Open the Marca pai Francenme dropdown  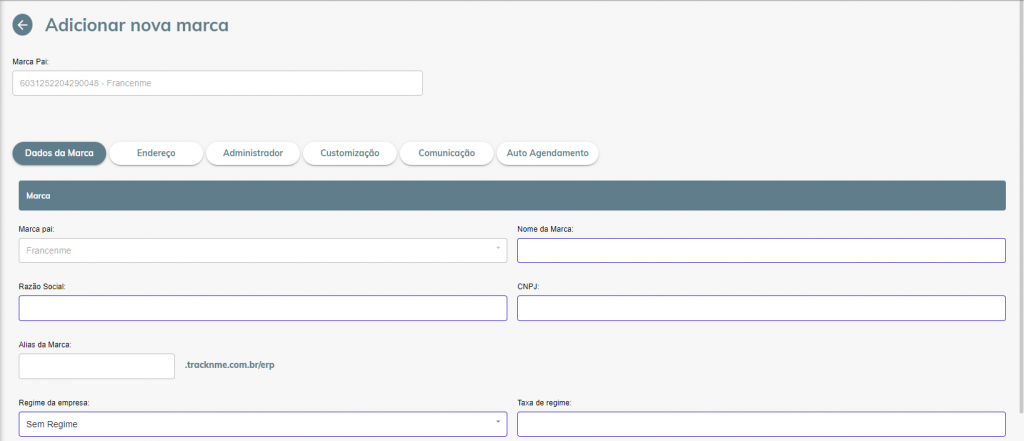coord(263,250)
